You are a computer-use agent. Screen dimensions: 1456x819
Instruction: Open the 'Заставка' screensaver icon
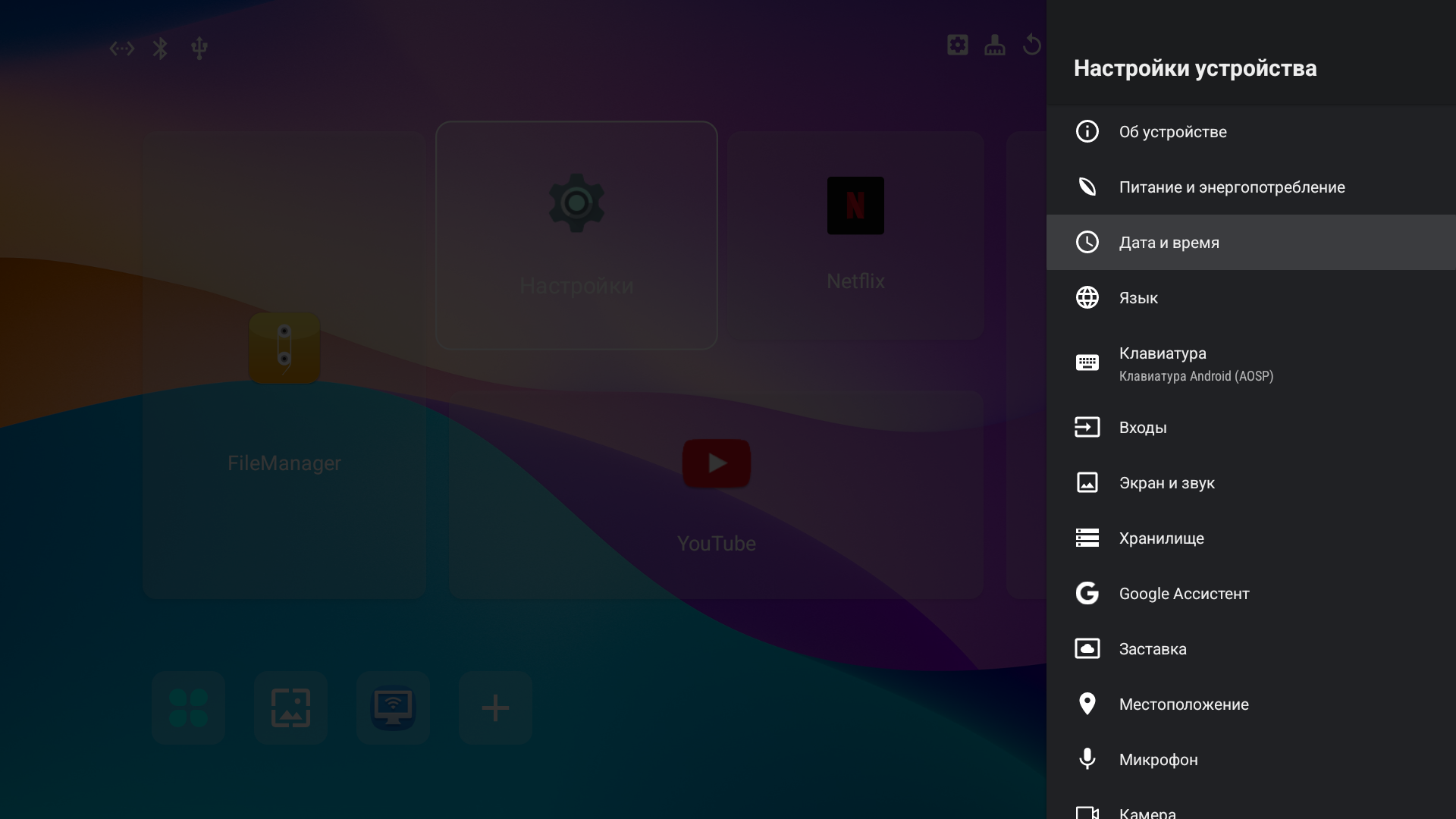point(1087,648)
